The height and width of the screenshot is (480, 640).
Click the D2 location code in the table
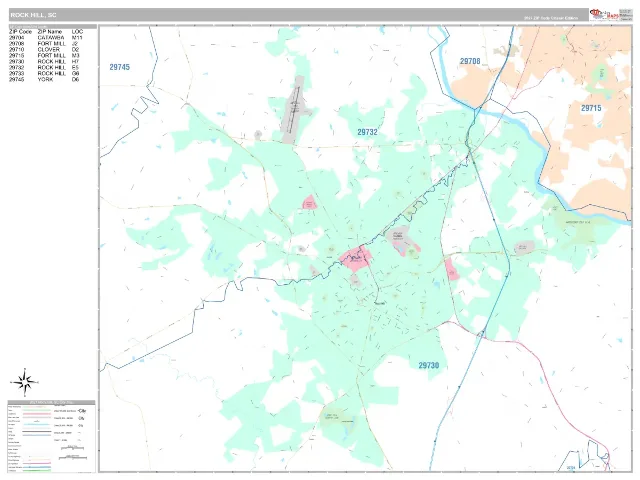(75, 49)
